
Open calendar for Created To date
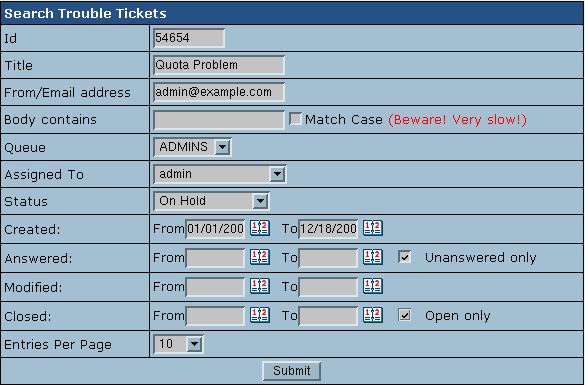373,228
